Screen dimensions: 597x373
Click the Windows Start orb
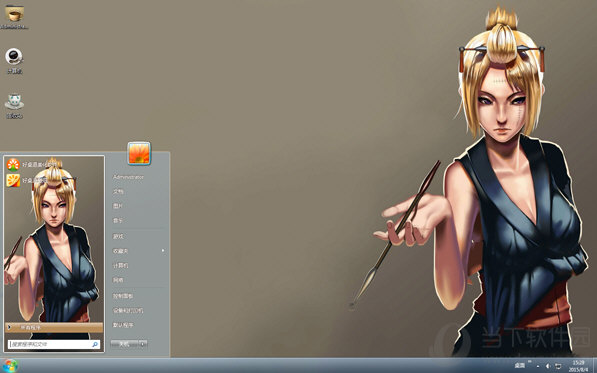click(10, 366)
